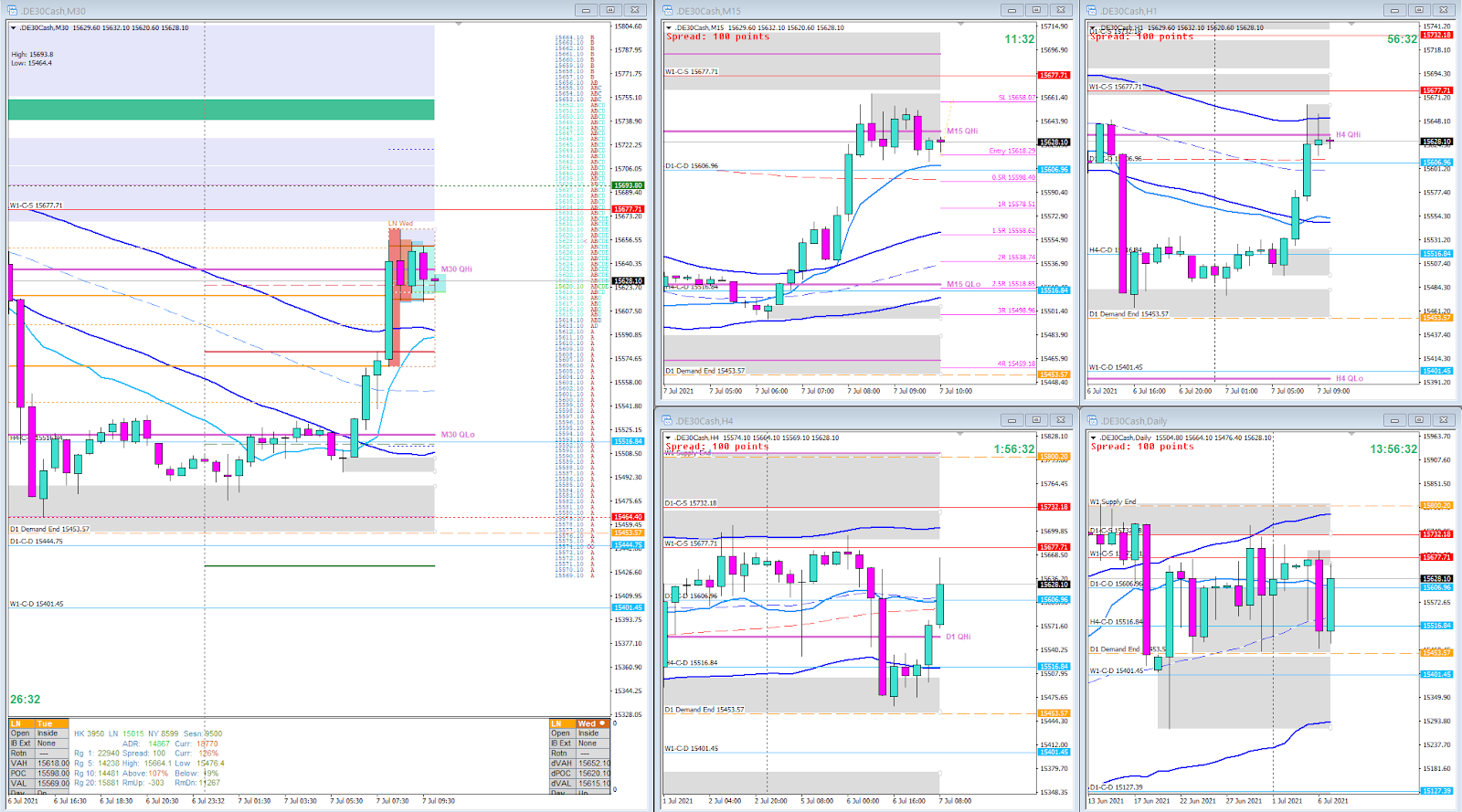Click the 56:32 candle timer in H1 chart
The width and height of the screenshot is (1462, 812).
(1403, 39)
